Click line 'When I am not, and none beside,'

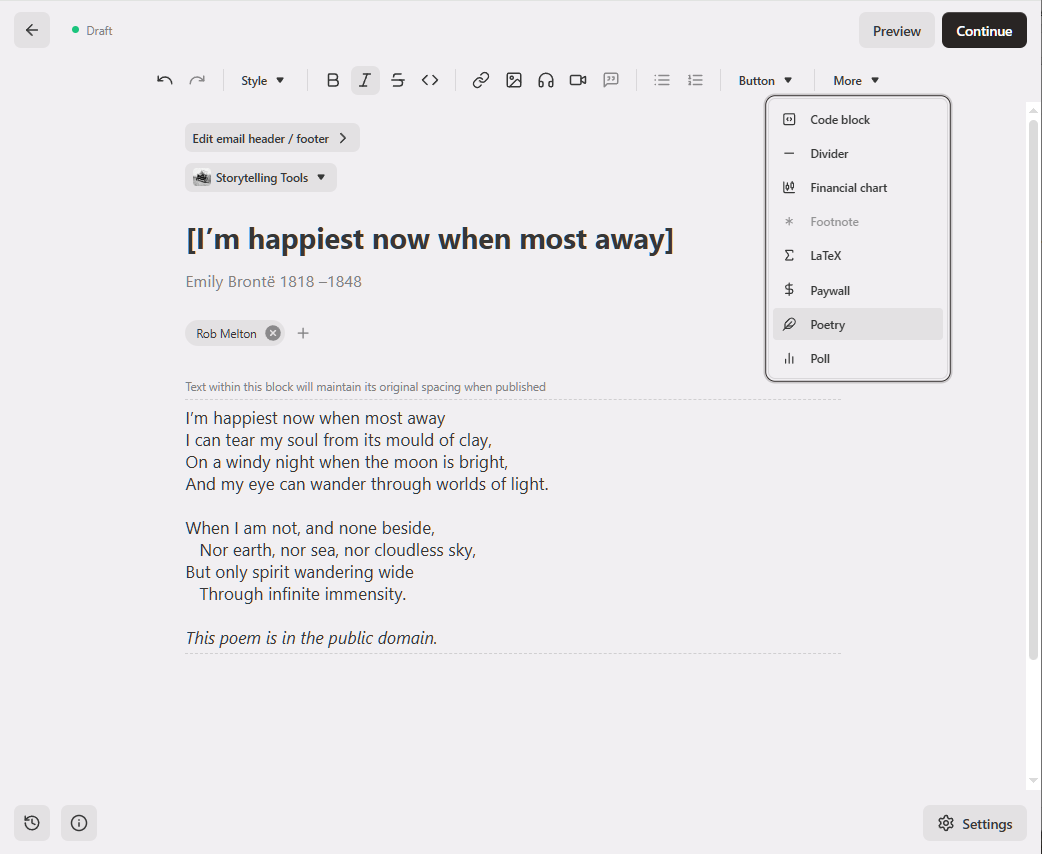(x=310, y=528)
